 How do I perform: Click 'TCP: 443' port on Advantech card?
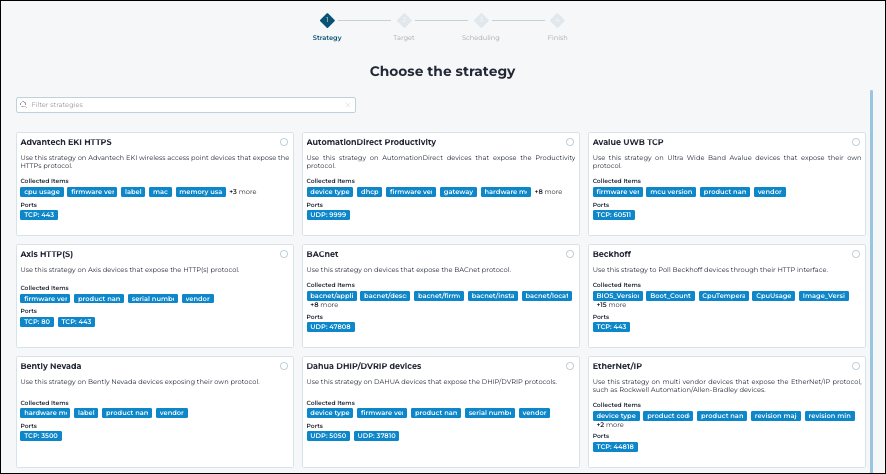[39, 215]
